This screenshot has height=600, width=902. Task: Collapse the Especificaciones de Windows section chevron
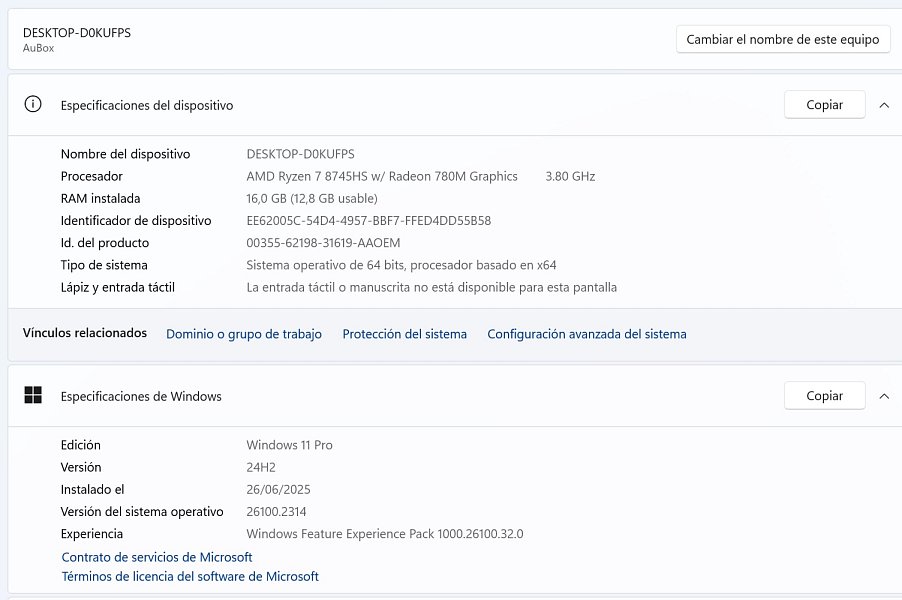click(x=884, y=397)
